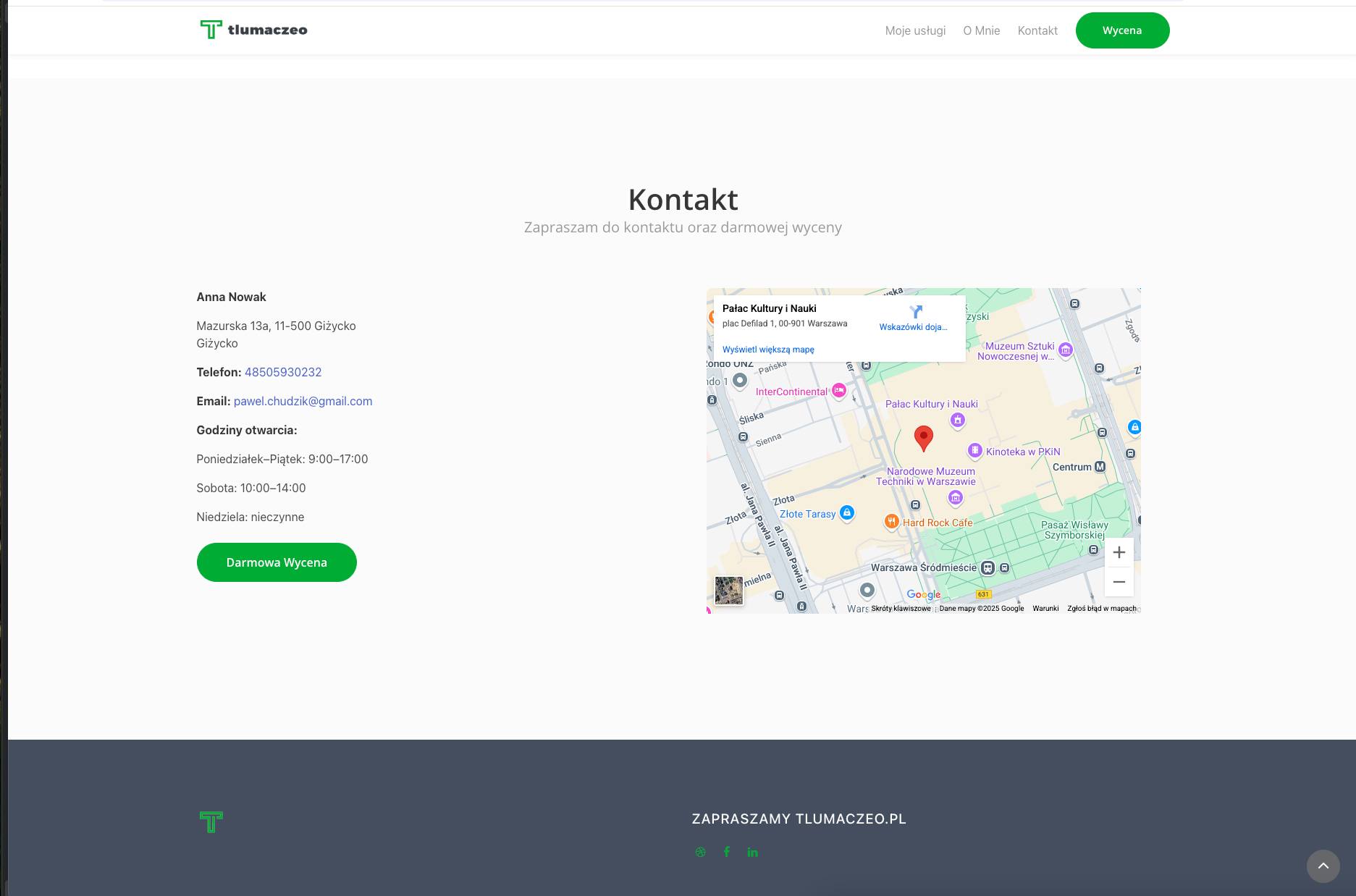Viewport: 1356px width, 896px height.
Task: Click Niedziela: nieczynne text
Action: tap(250, 517)
